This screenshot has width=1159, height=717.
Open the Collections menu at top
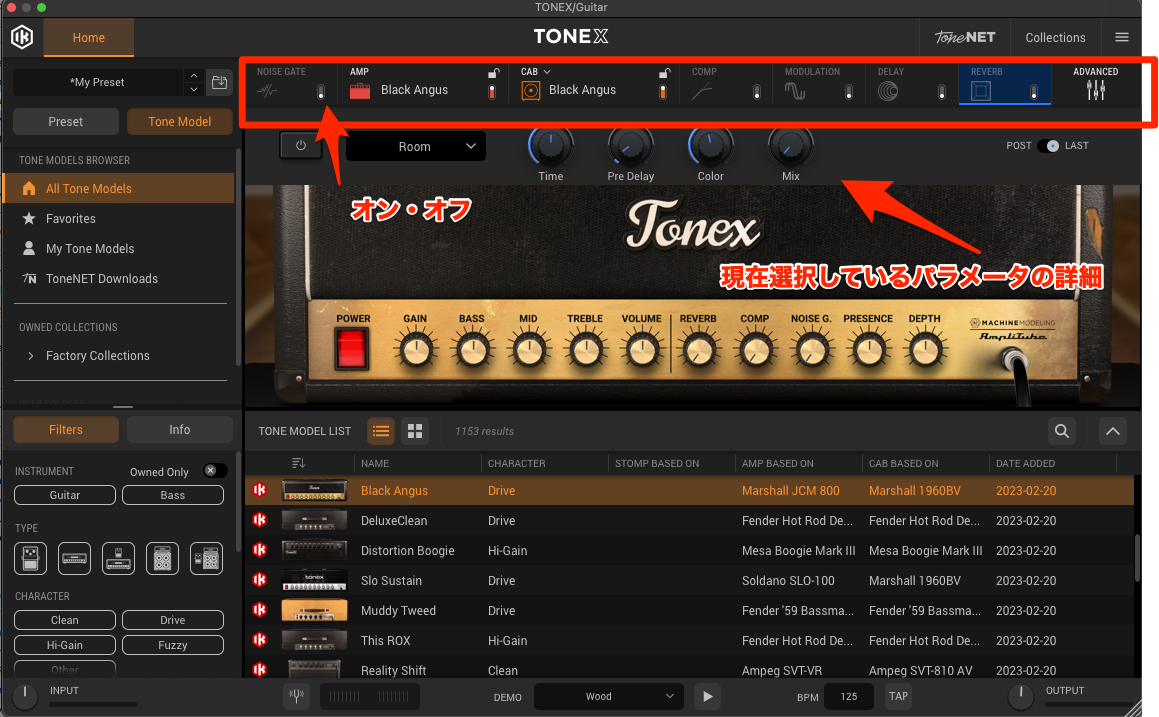click(1055, 38)
